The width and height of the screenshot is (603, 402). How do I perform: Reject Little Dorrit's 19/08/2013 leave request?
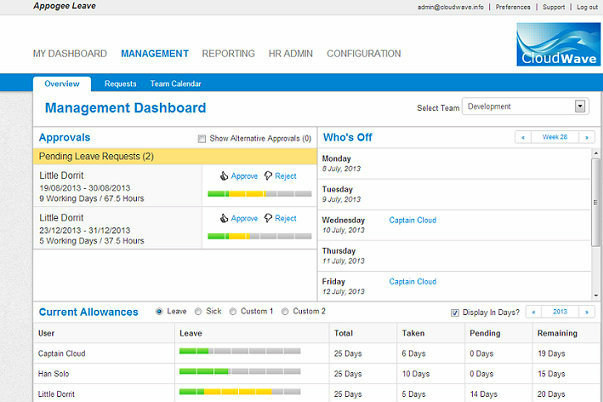tap(285, 176)
